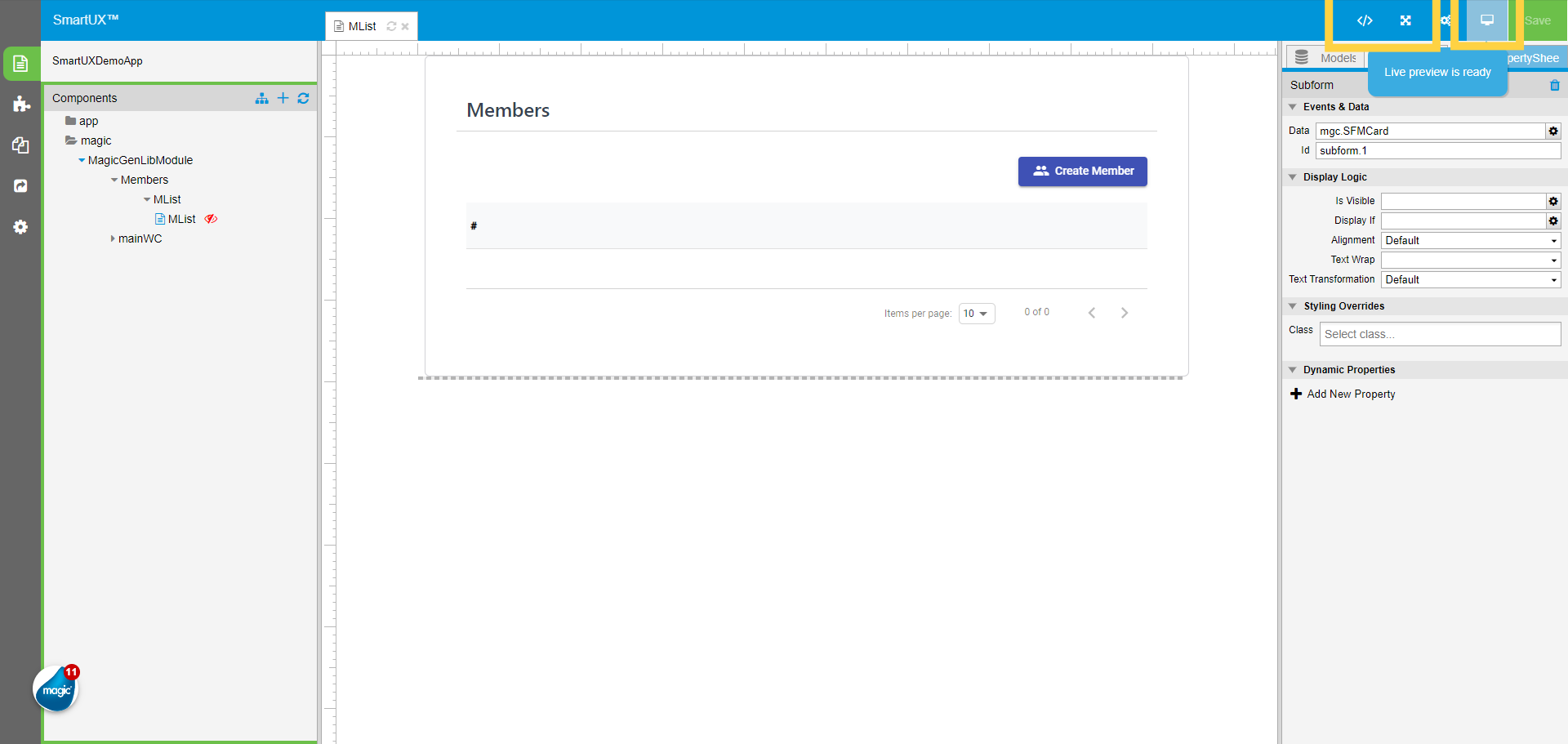Open the Items per page dropdown
1568x744 pixels.
[977, 313]
